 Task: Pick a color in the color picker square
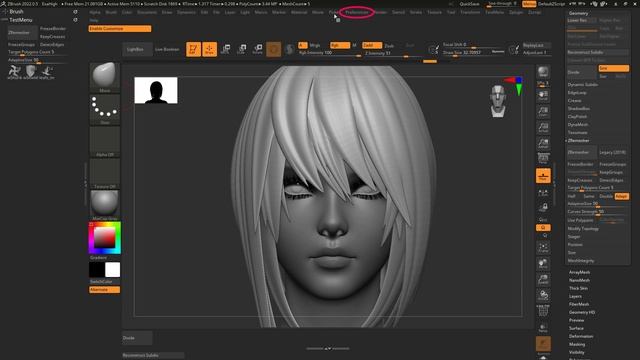(x=104, y=238)
